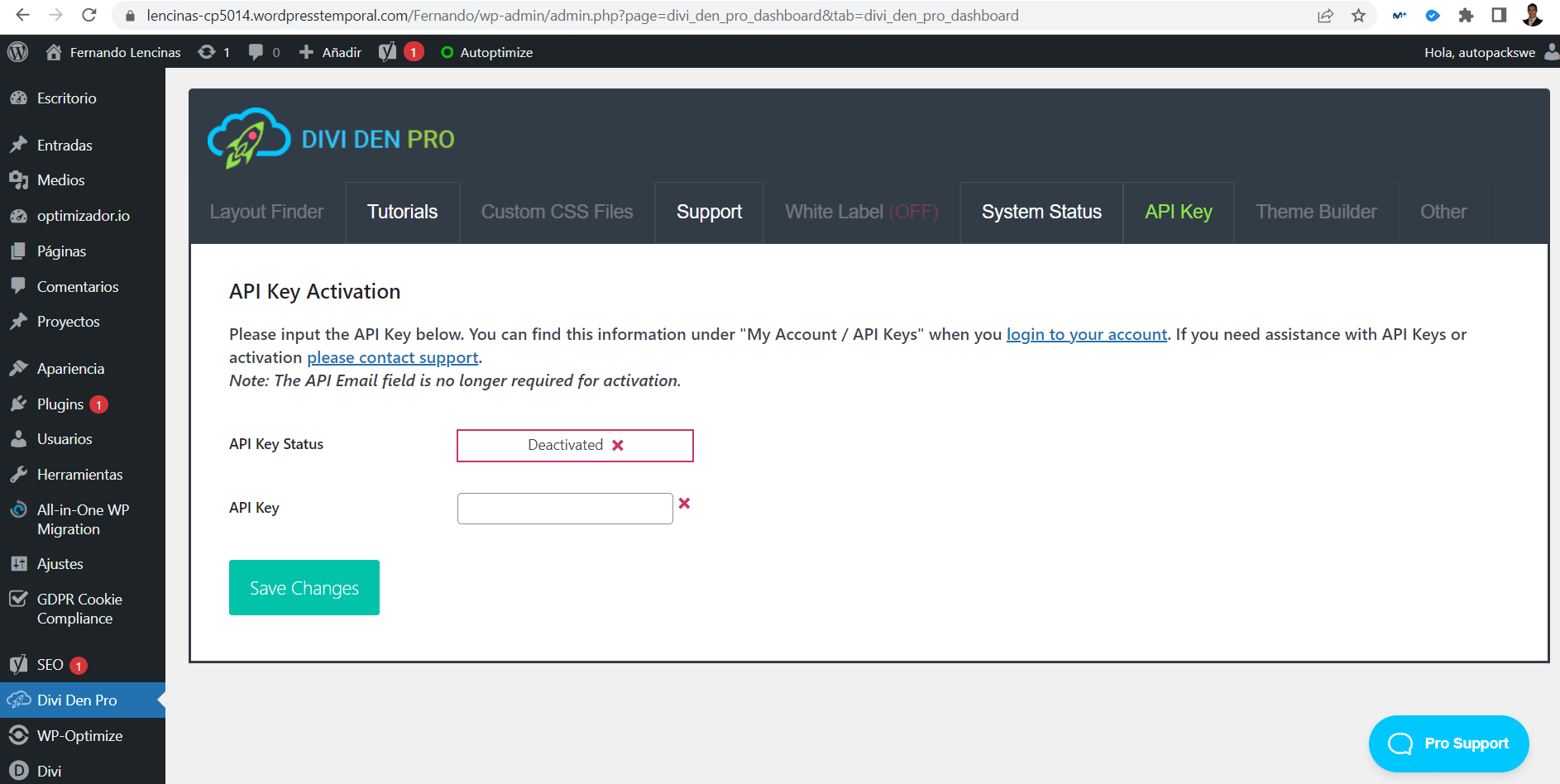1560x784 pixels.
Task: Click the 'API Key Activation' heading
Action: 314,291
